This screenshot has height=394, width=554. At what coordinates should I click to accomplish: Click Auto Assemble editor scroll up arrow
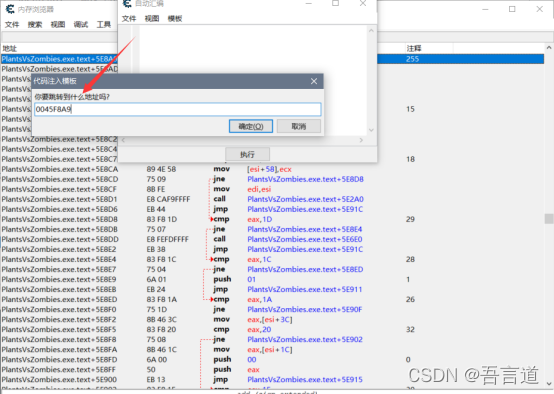click(x=371, y=31)
